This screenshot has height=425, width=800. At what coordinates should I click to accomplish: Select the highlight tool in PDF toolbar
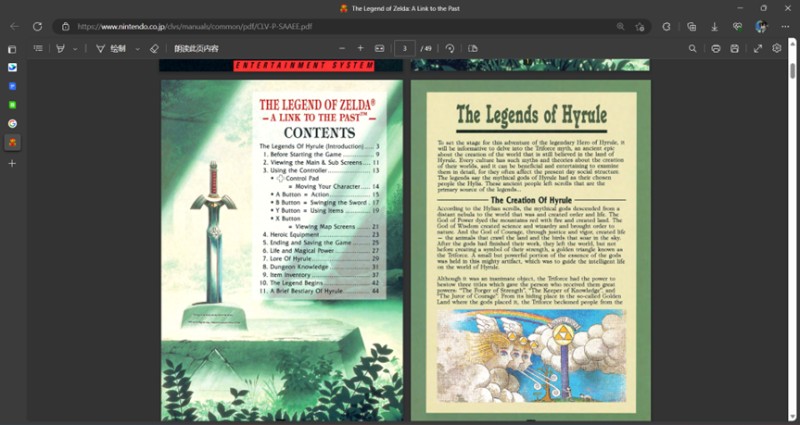click(61, 48)
